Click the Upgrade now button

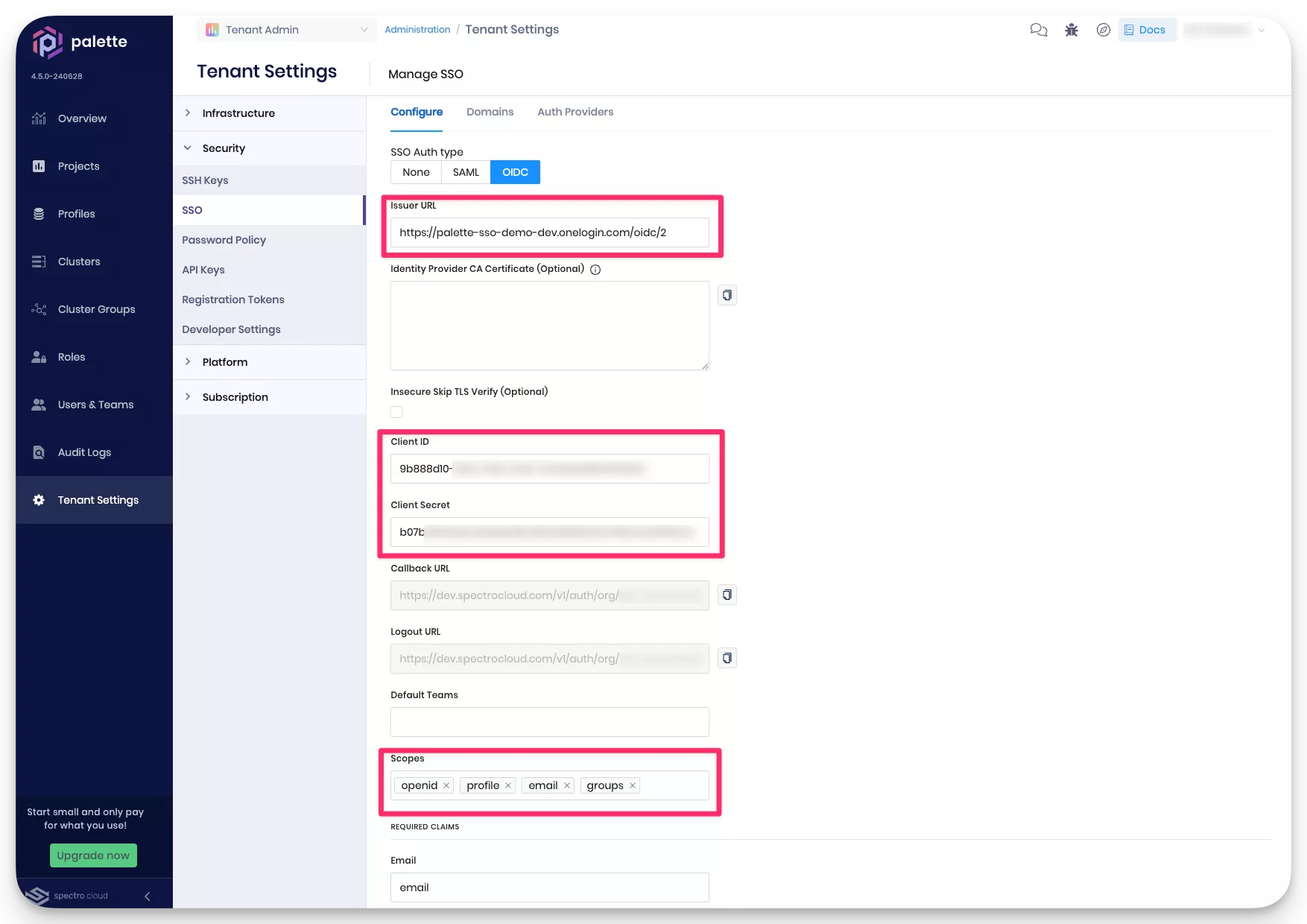tap(93, 855)
